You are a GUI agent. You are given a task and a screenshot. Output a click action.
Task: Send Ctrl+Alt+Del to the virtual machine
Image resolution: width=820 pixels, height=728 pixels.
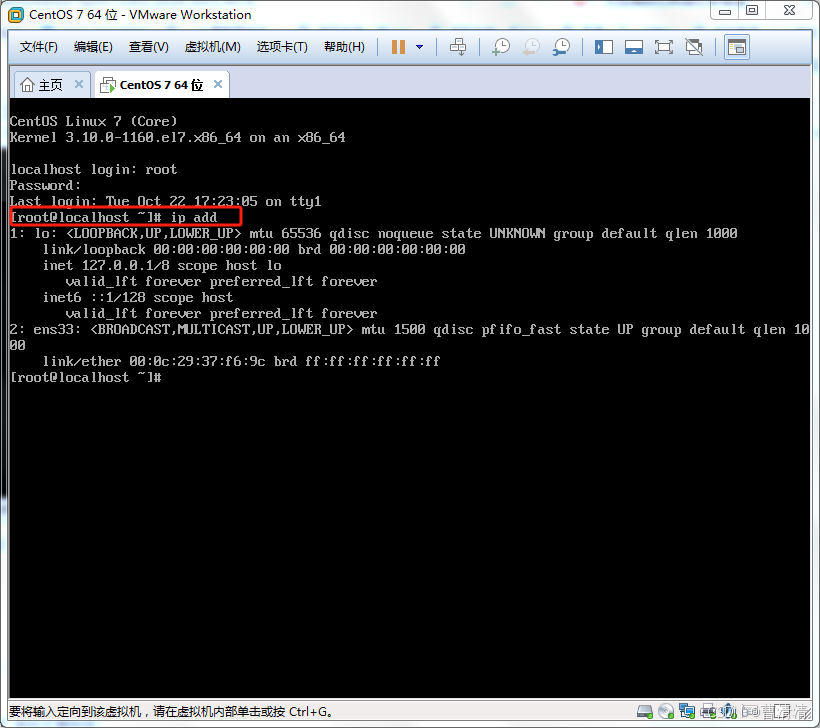pos(458,46)
